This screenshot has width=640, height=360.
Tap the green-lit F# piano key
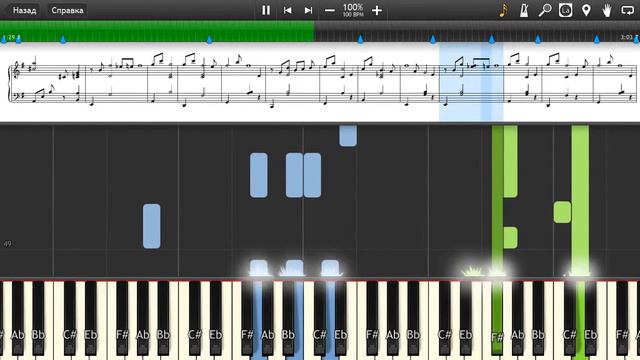(x=497, y=318)
